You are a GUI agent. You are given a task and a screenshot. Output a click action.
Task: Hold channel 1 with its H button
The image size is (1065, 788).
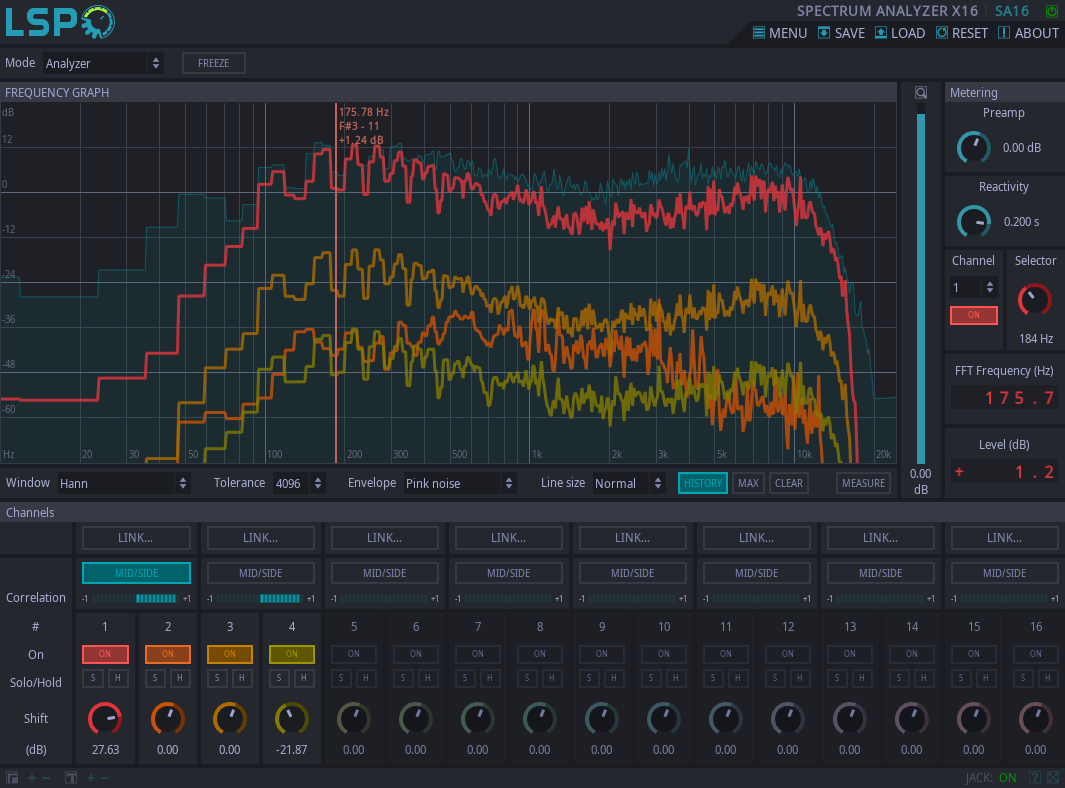click(x=118, y=678)
